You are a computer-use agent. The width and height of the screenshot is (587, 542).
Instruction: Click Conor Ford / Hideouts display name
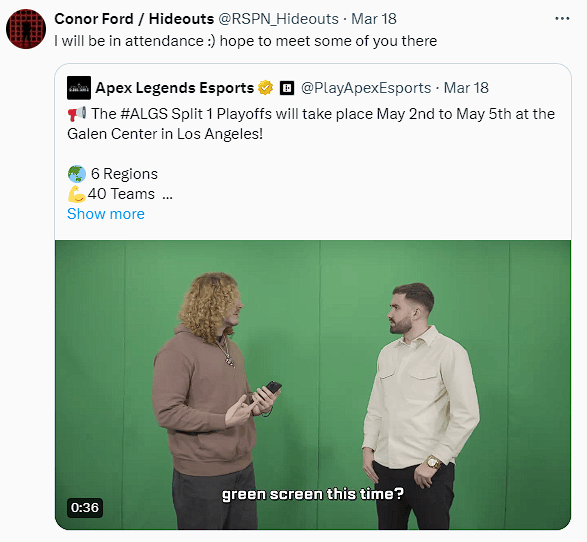(134, 19)
